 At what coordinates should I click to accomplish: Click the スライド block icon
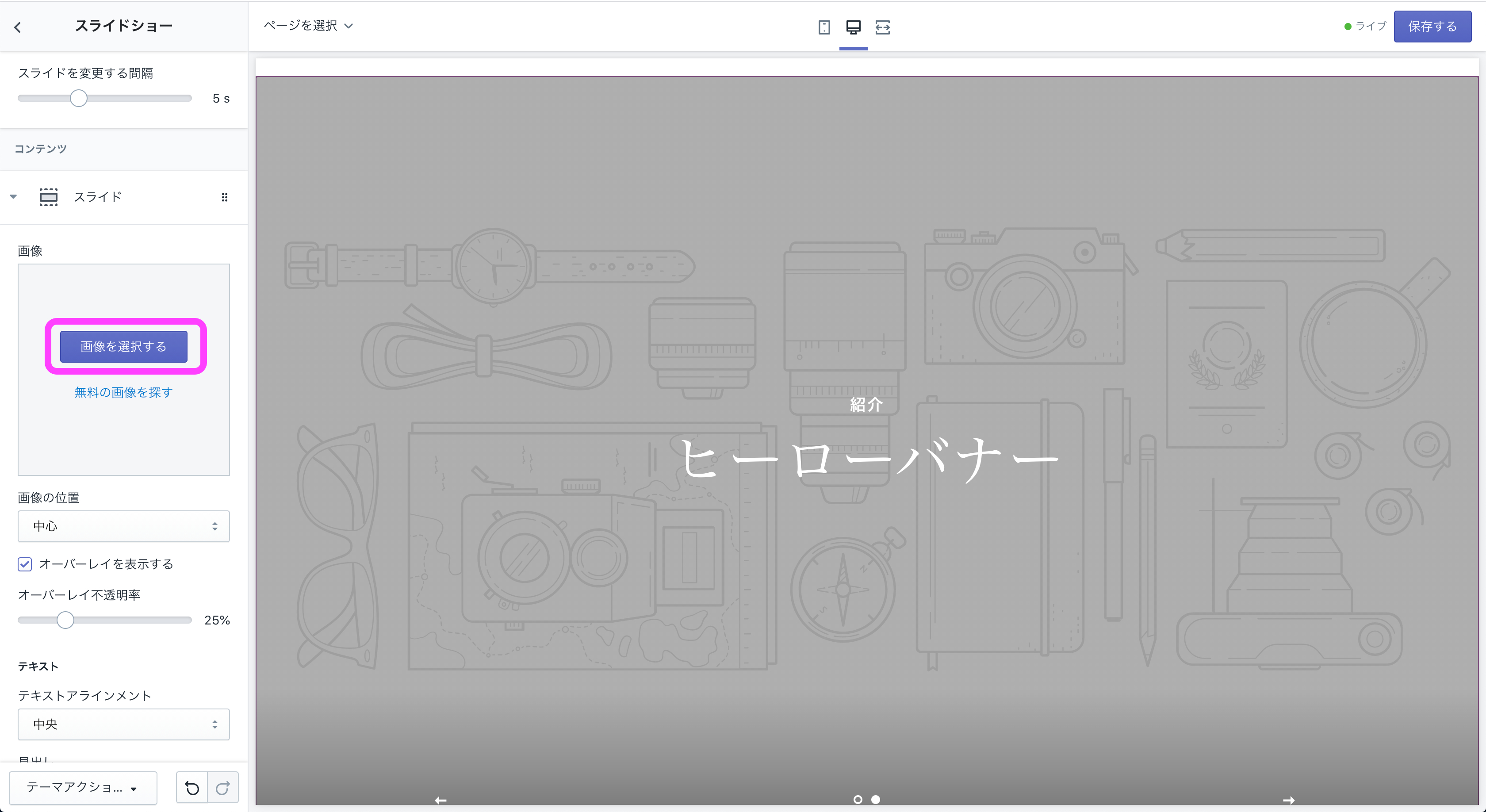pos(49,197)
